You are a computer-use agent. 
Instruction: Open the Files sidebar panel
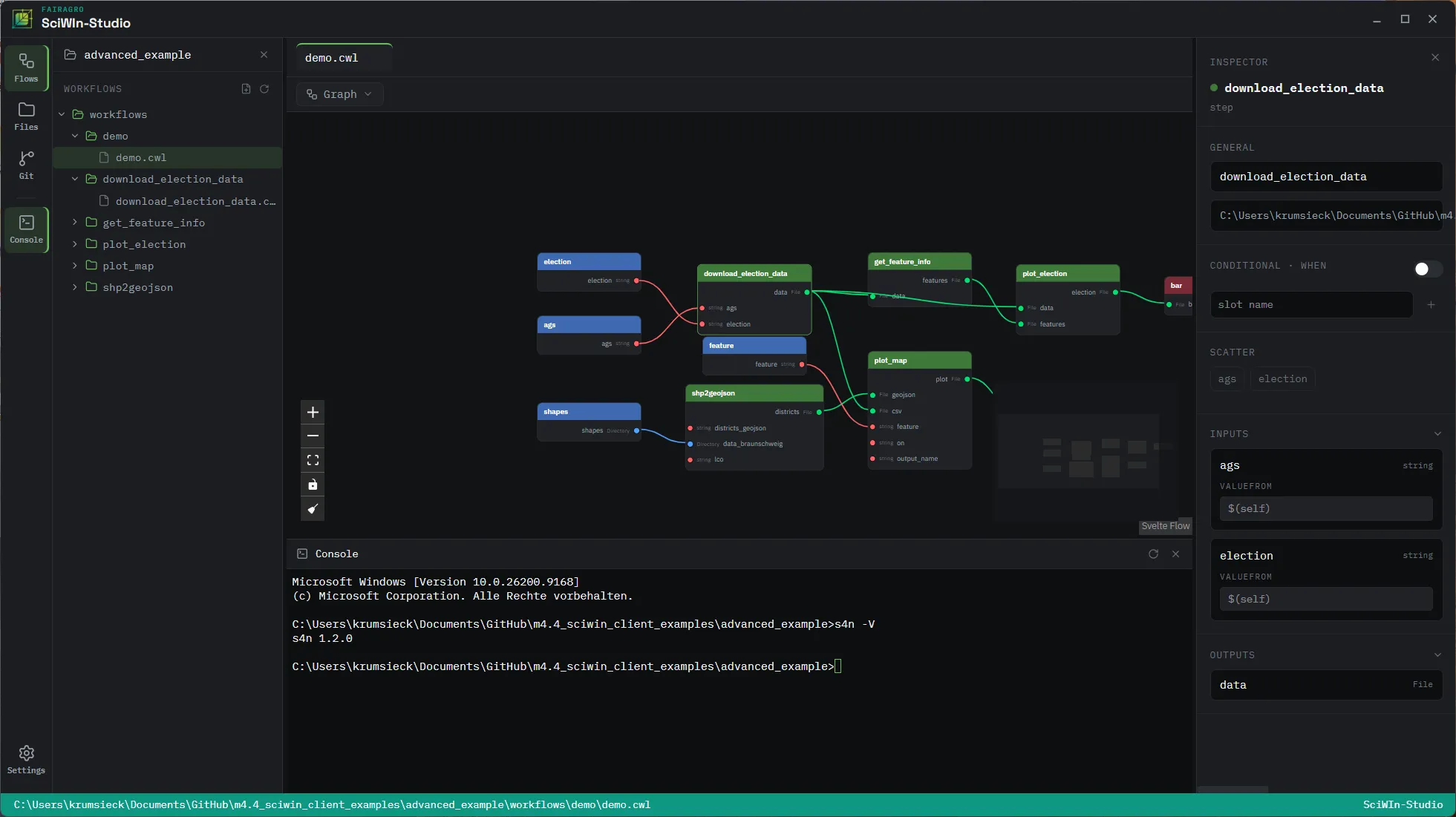(26, 117)
